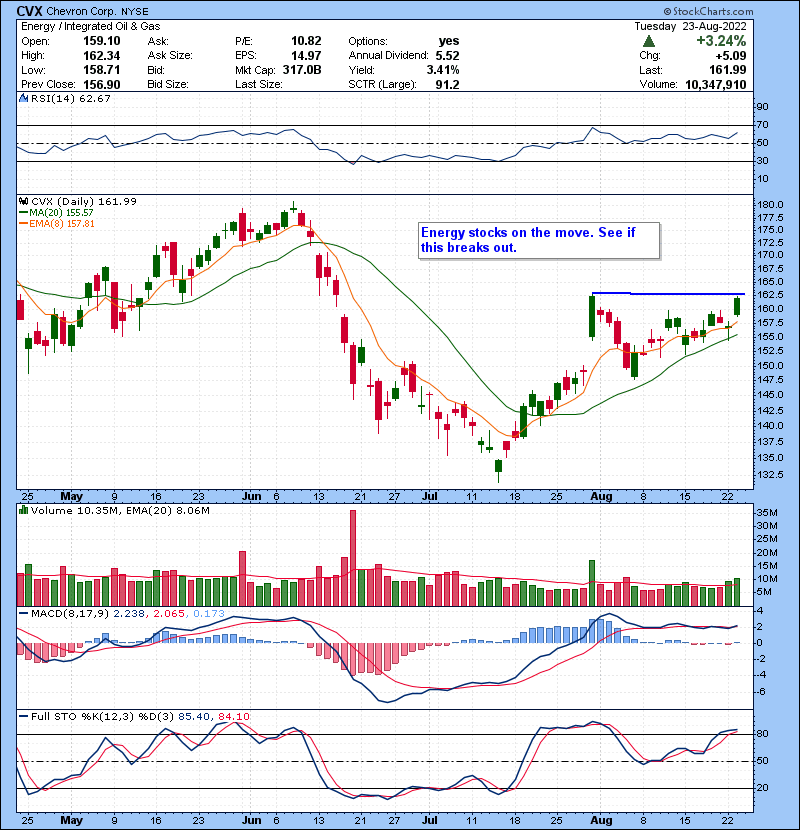Click the EPS value 14.97
Image resolution: width=800 pixels, height=830 pixels.
pos(306,56)
